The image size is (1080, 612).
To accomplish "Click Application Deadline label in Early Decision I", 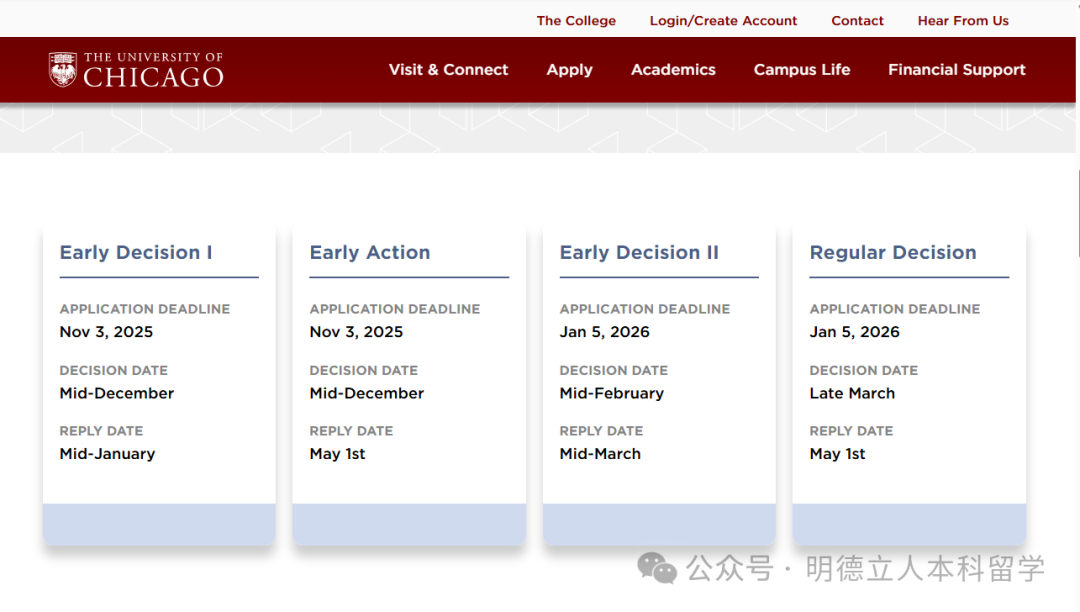I will tap(145, 309).
